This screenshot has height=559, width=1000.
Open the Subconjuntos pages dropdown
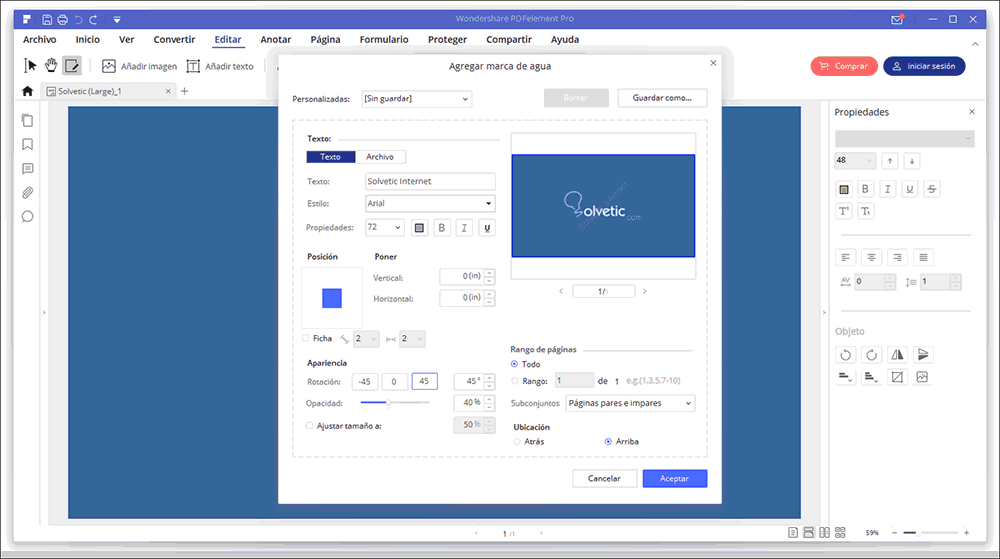(x=630, y=403)
